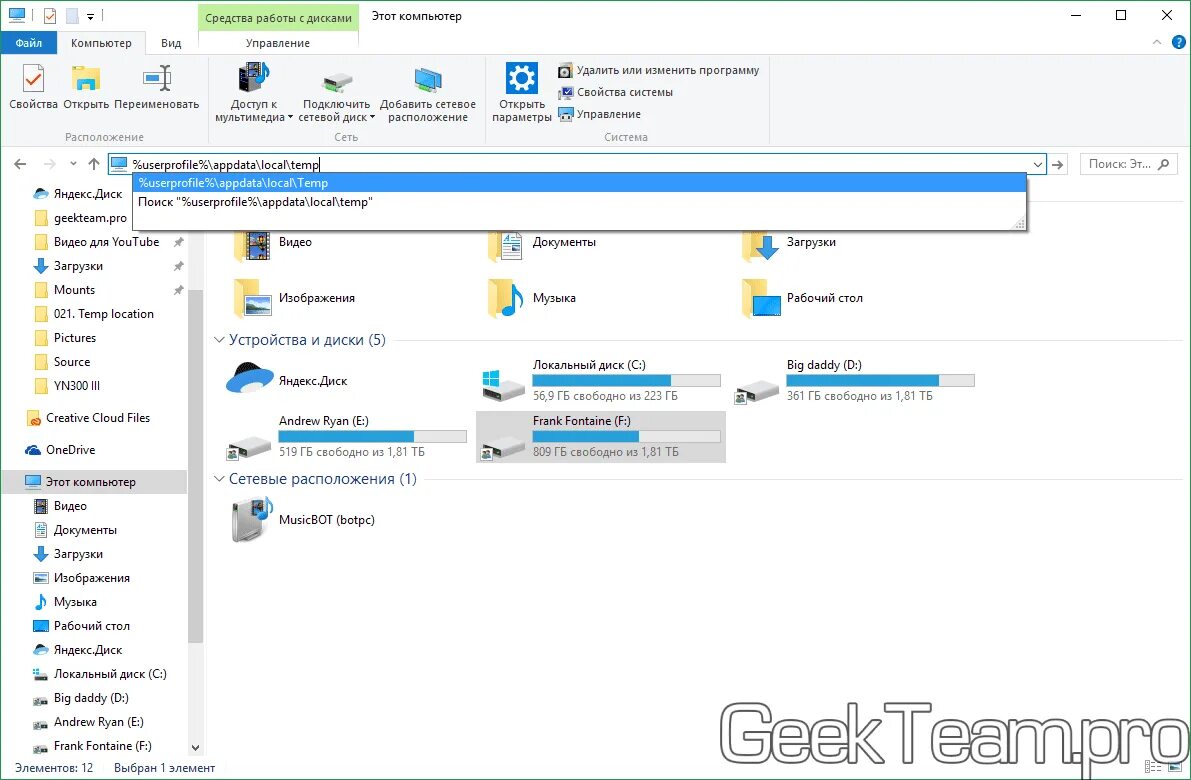Click Управление in Система group

point(599,115)
